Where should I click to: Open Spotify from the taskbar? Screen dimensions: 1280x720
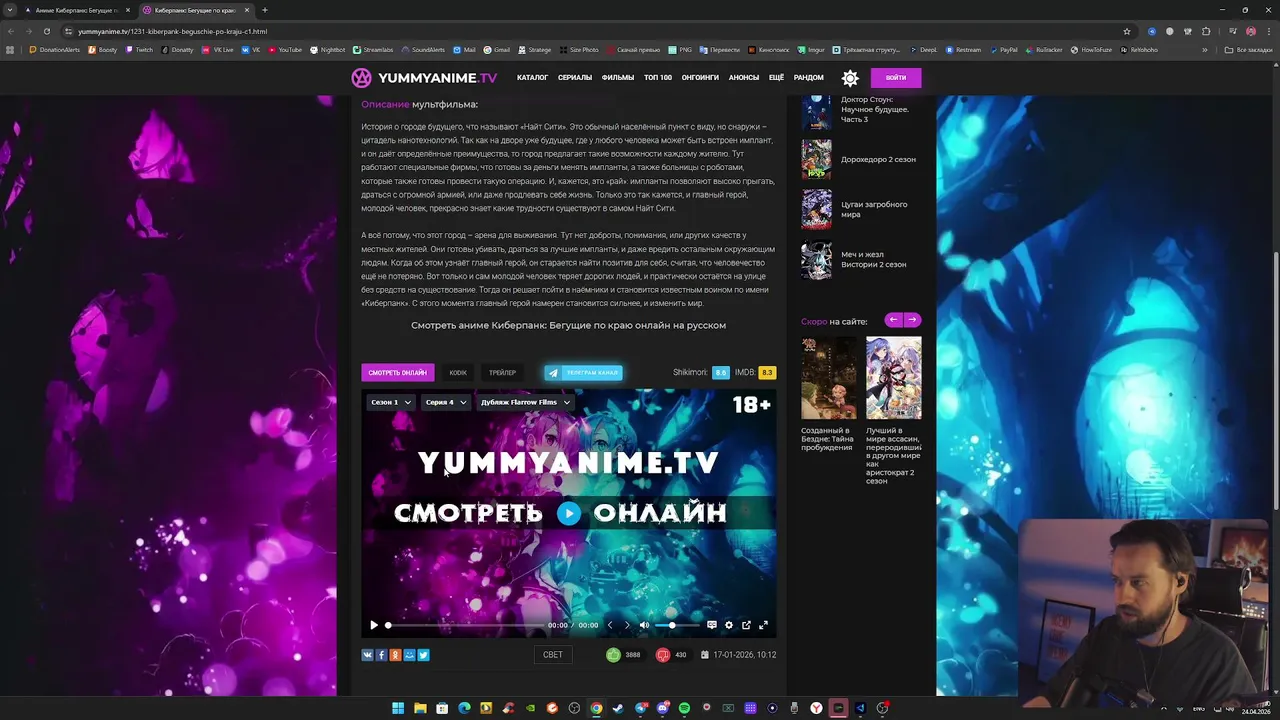point(684,708)
